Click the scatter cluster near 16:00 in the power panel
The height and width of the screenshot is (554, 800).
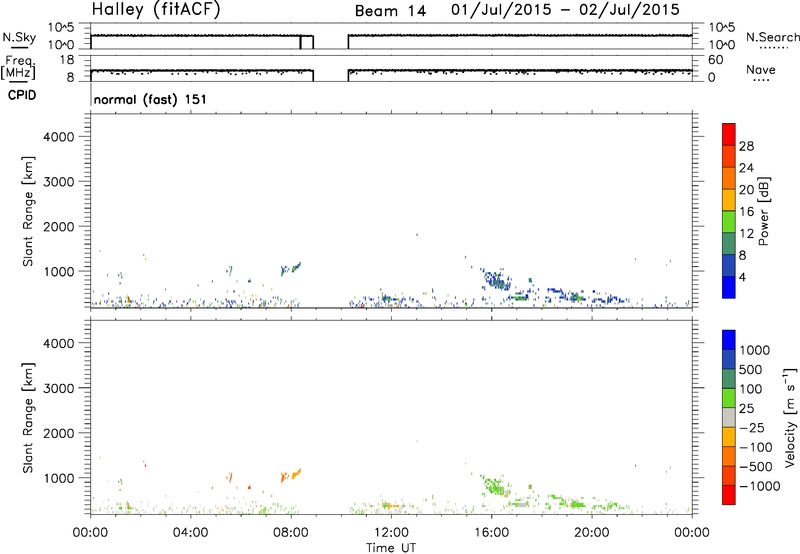pos(496,280)
